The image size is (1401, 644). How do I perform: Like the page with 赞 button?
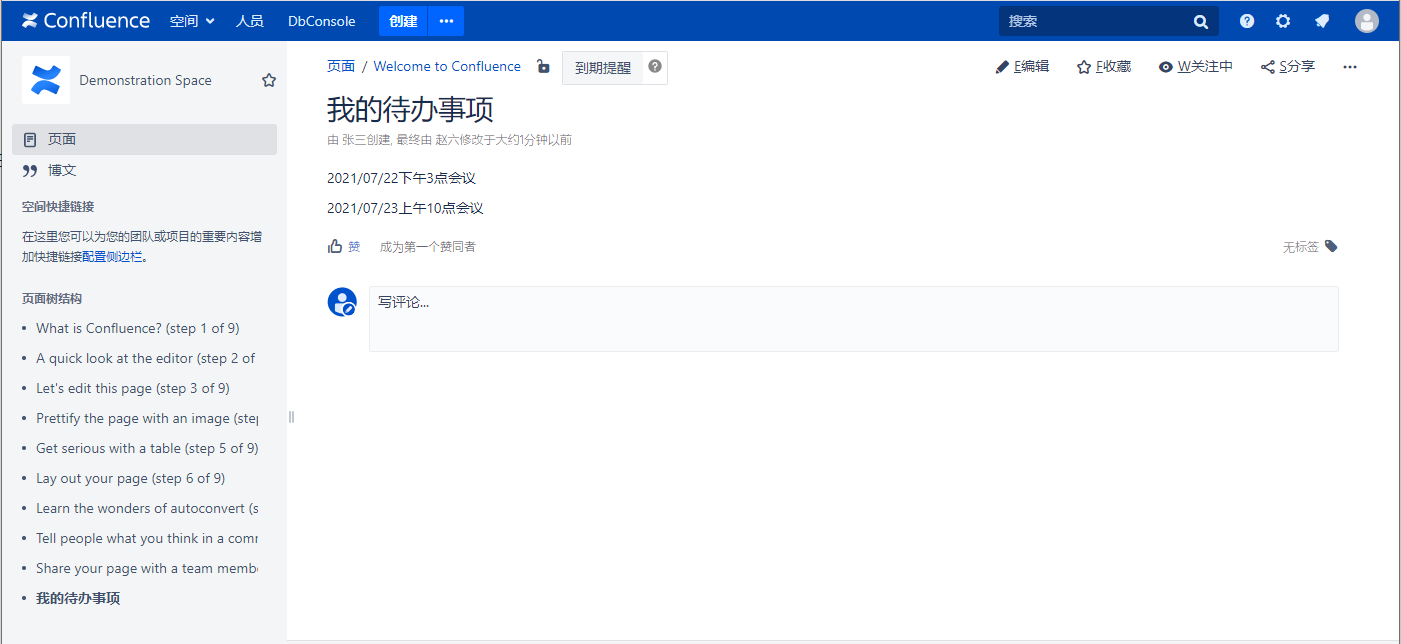click(x=344, y=246)
